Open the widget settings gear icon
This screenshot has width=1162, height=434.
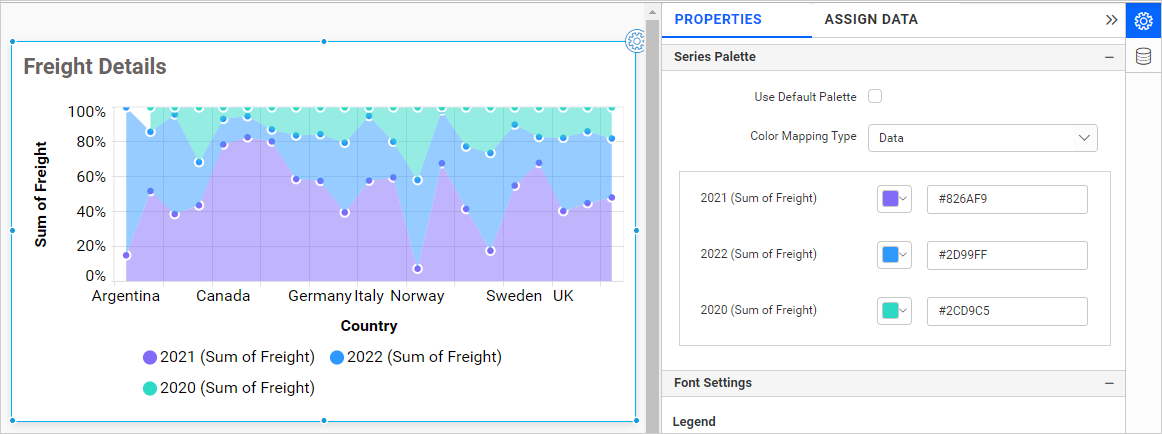click(635, 41)
